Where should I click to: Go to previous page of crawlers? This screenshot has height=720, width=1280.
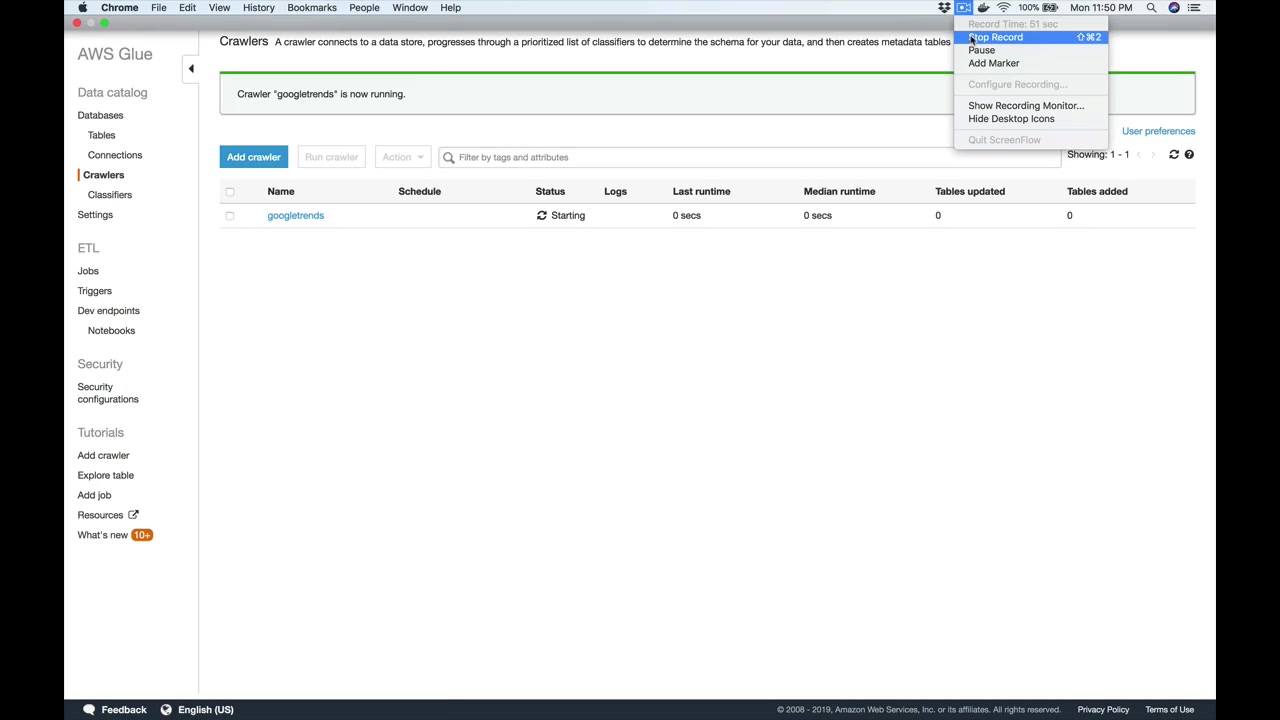(1139, 155)
